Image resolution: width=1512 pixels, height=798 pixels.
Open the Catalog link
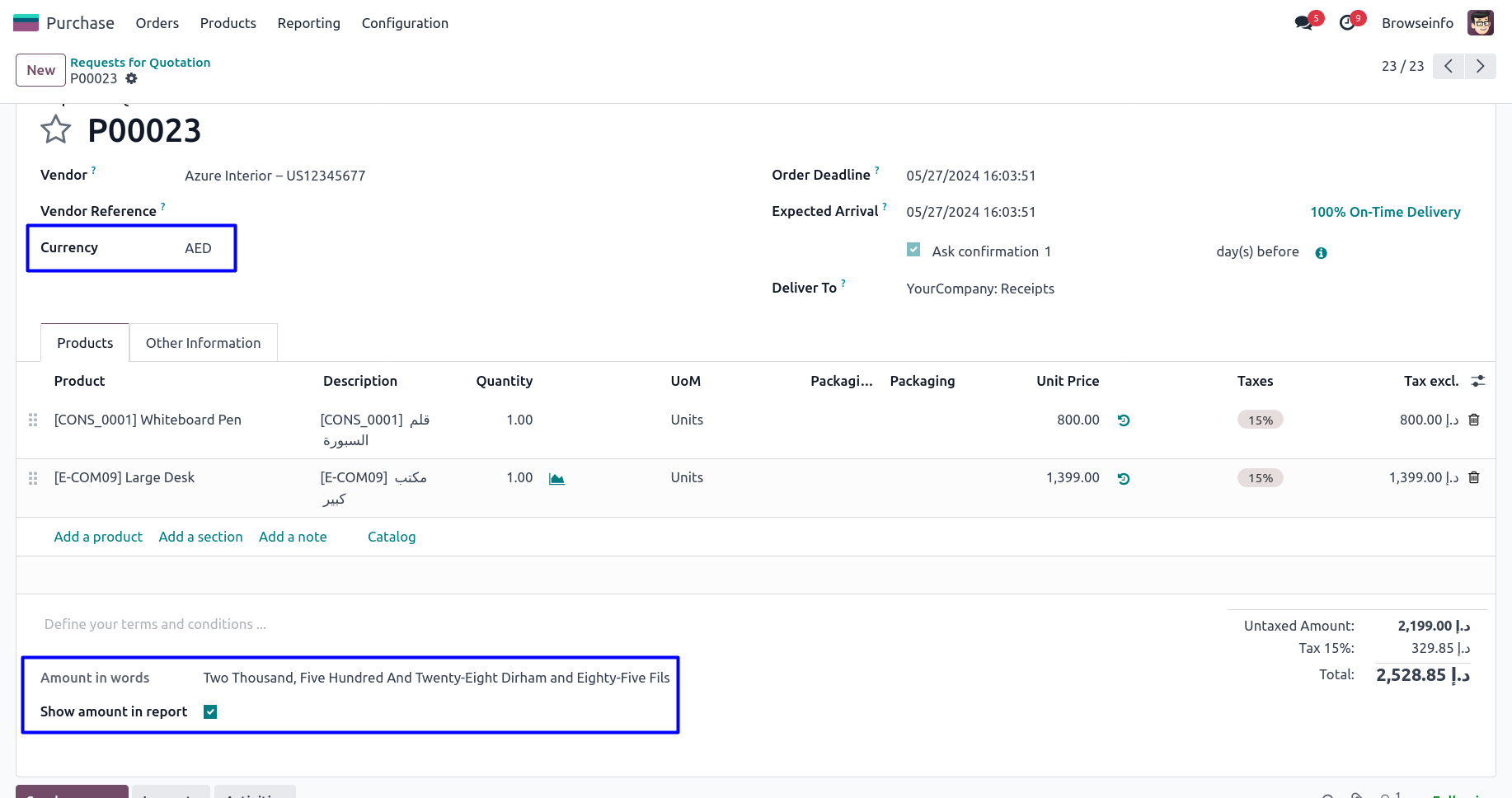coord(392,537)
